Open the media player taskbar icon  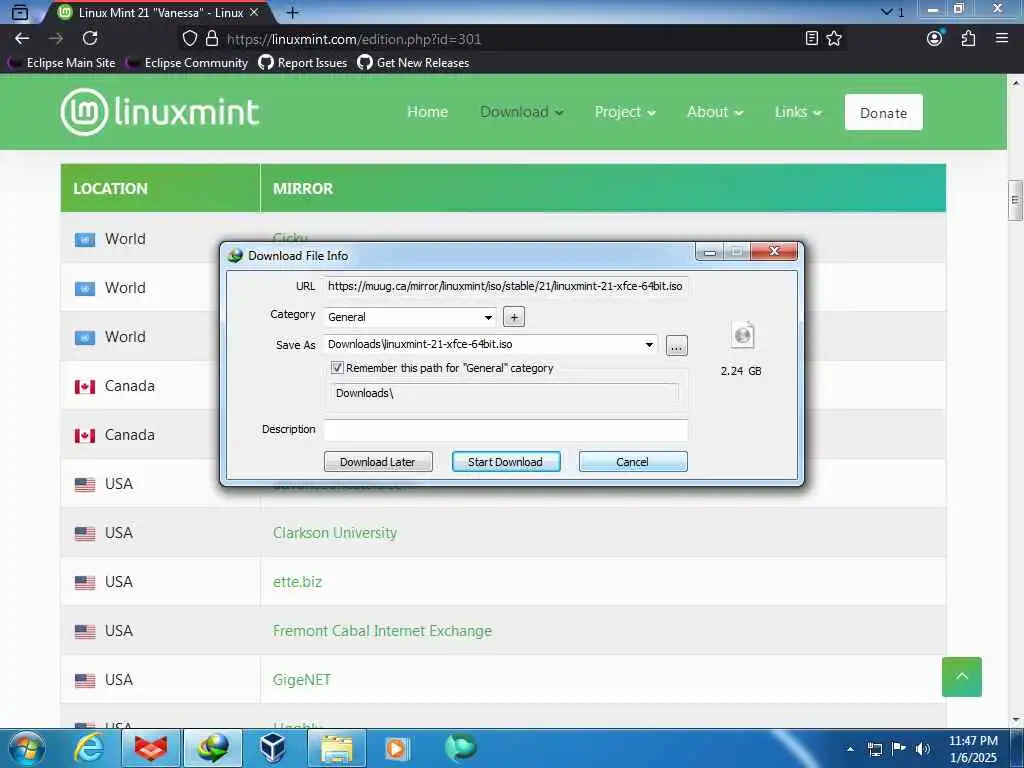tap(397, 748)
